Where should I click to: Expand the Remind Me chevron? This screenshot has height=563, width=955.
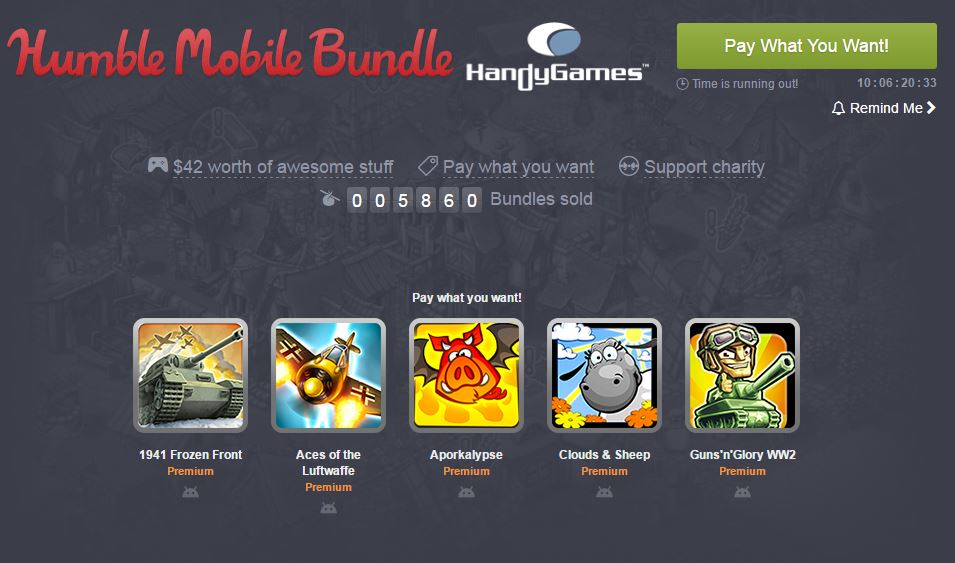pos(931,108)
